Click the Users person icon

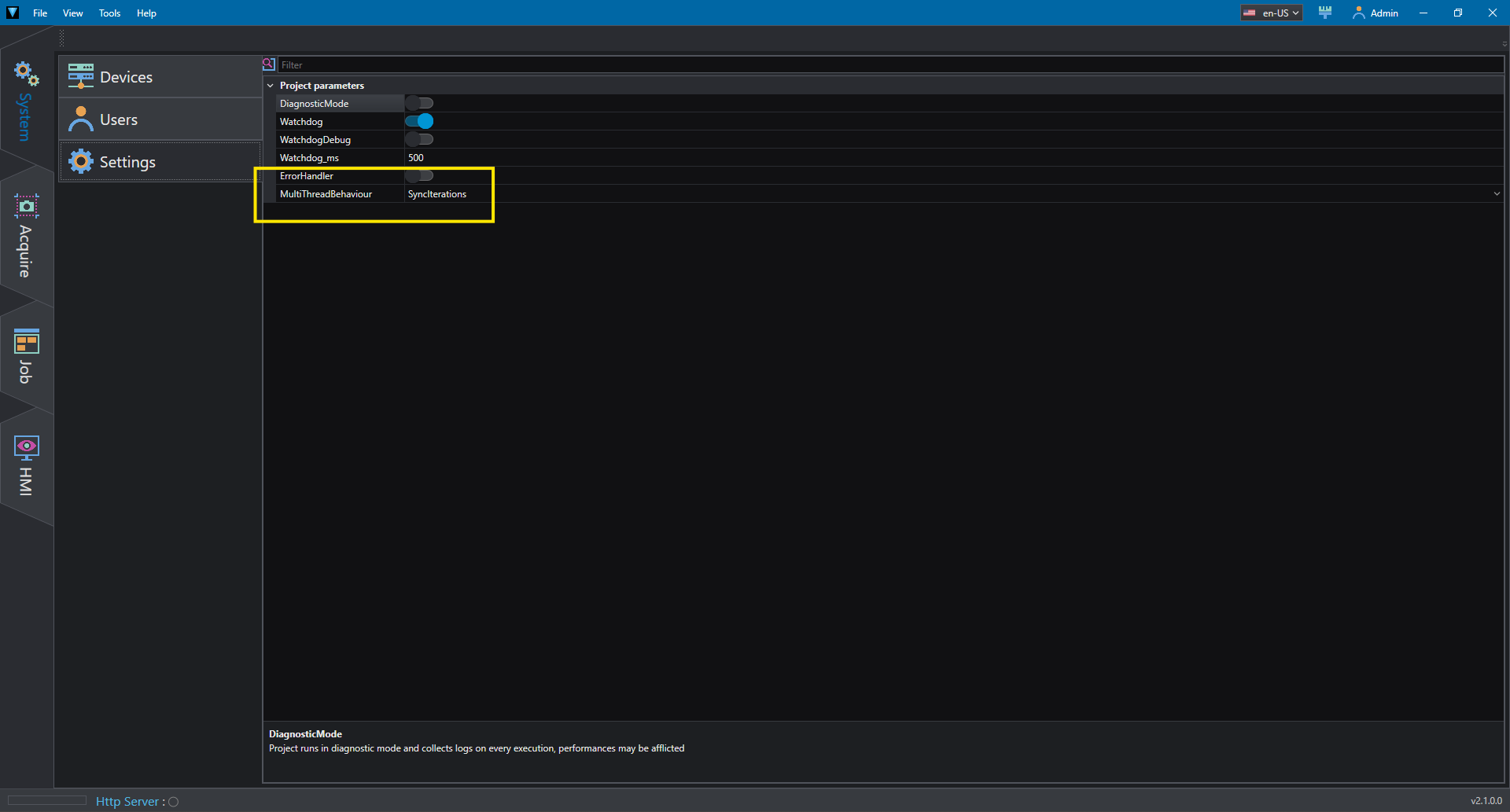(80, 119)
